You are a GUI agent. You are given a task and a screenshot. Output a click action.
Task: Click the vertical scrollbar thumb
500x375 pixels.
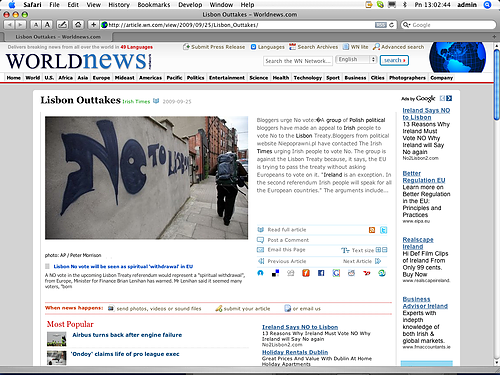click(496, 85)
